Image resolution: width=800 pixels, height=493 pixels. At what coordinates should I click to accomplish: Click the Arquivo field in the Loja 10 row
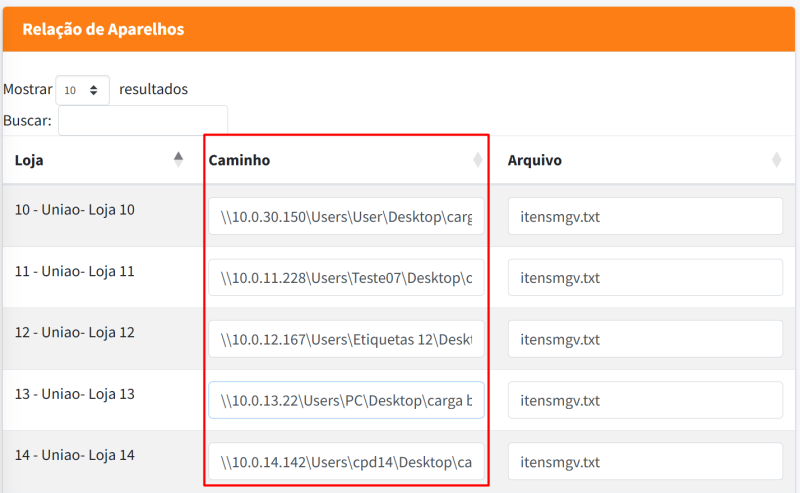(645, 216)
